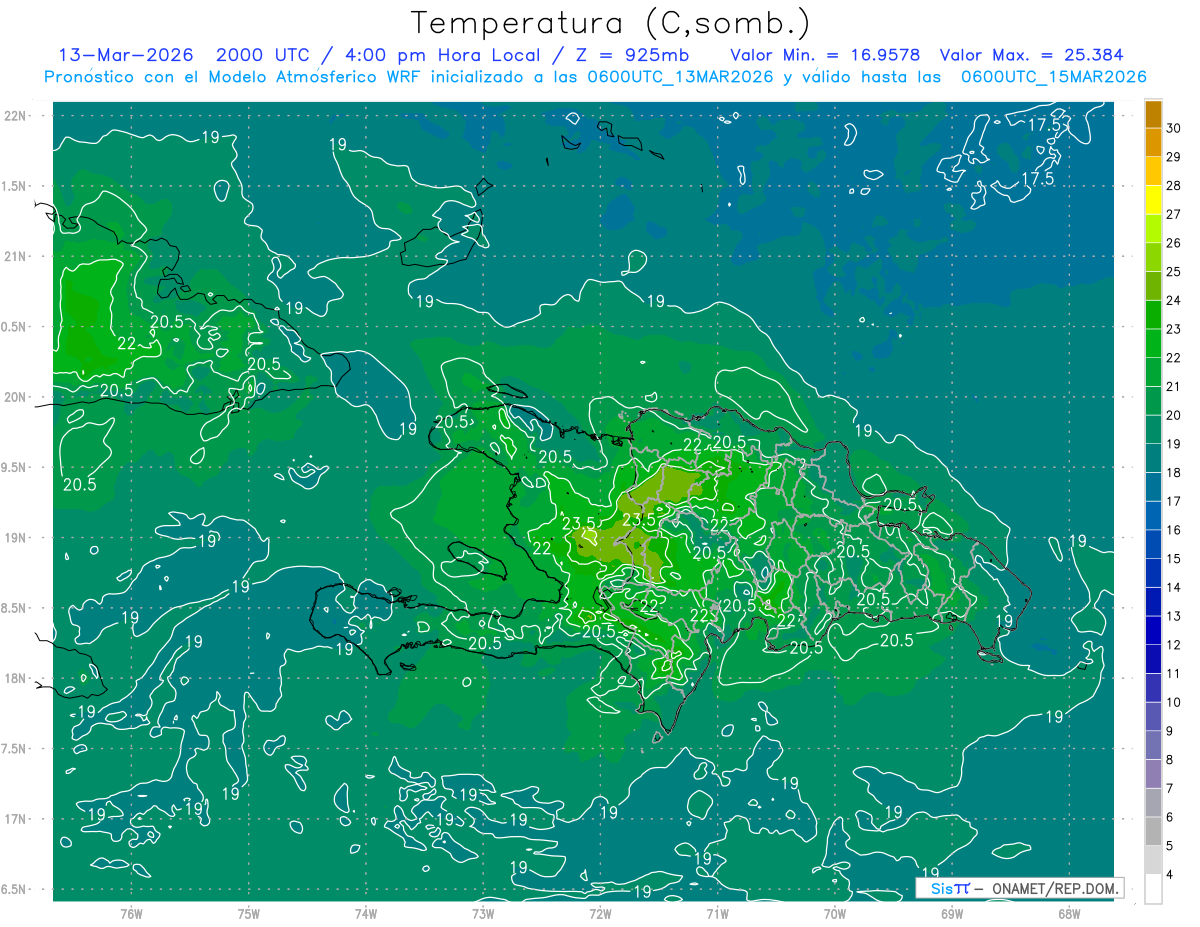
Task: Click the '20N' latitude axis label
Action: click(15, 397)
